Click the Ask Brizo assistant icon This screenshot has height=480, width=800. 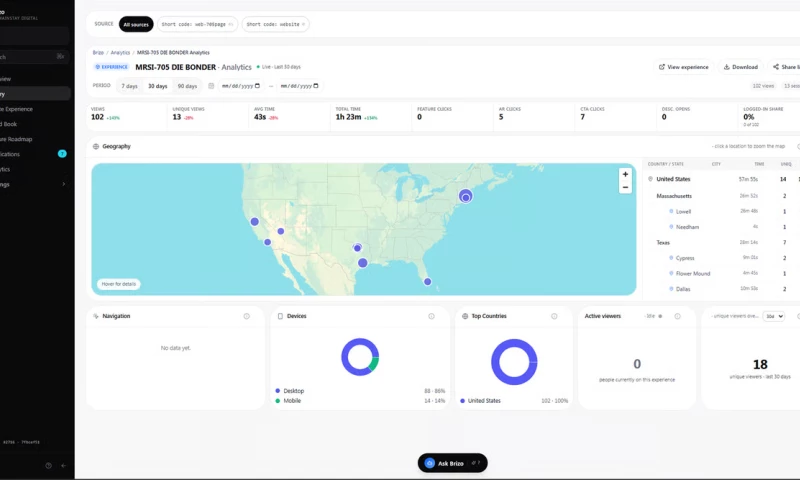(x=430, y=463)
